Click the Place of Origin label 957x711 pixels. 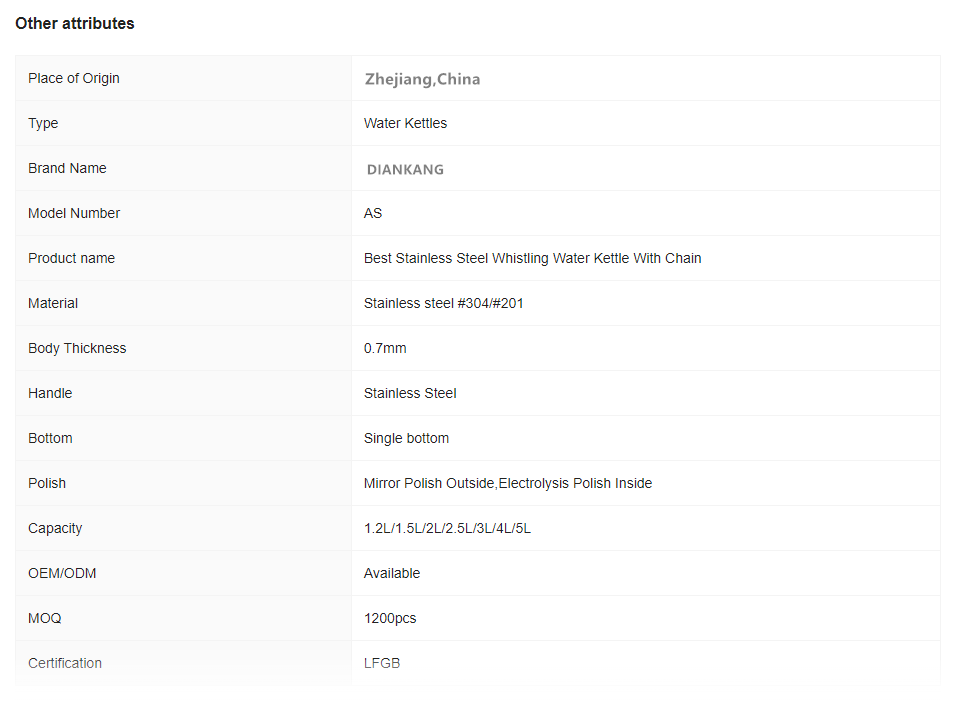pos(74,78)
